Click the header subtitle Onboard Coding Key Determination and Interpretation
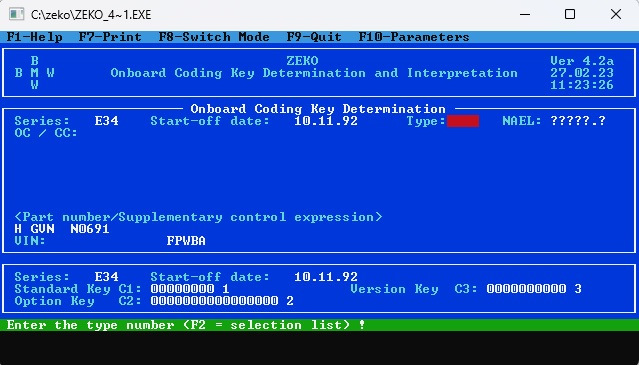639x365 pixels. (x=314, y=73)
